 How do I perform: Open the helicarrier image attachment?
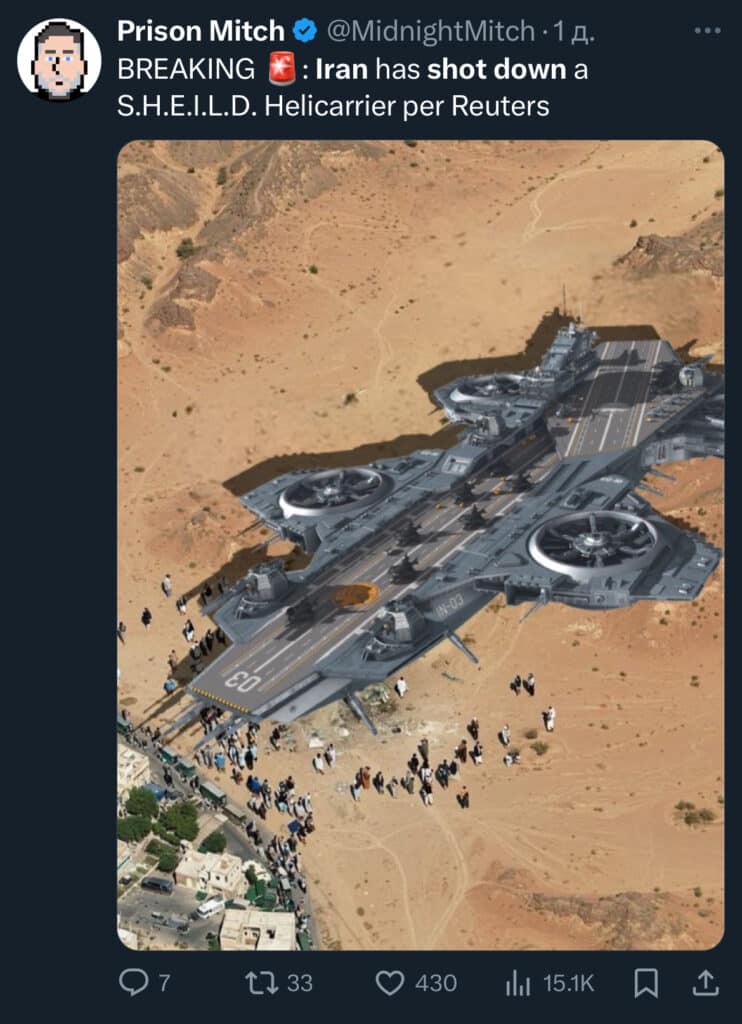[421, 545]
